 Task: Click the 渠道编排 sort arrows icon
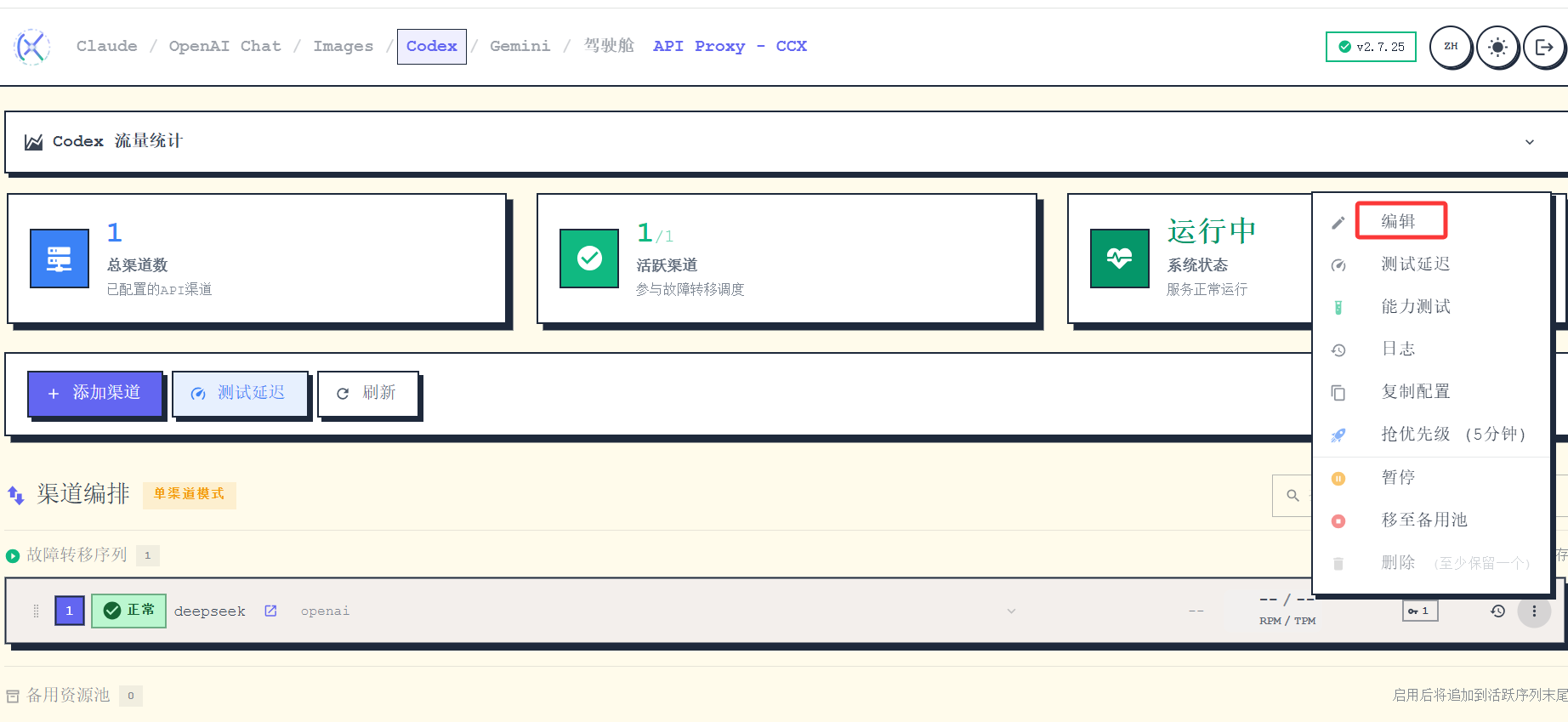[16, 495]
